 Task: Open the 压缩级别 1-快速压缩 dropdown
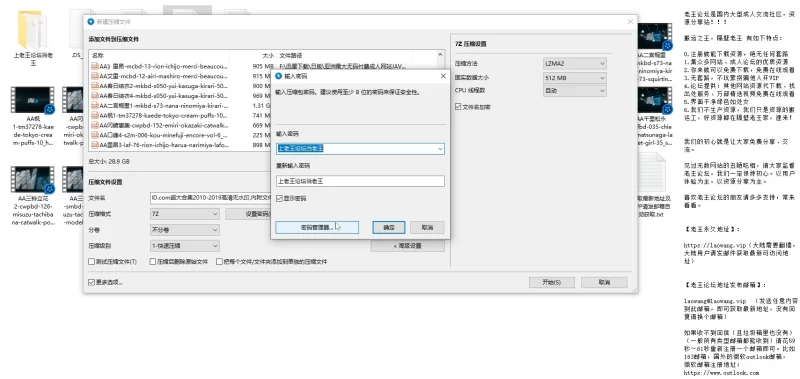click(x=185, y=246)
